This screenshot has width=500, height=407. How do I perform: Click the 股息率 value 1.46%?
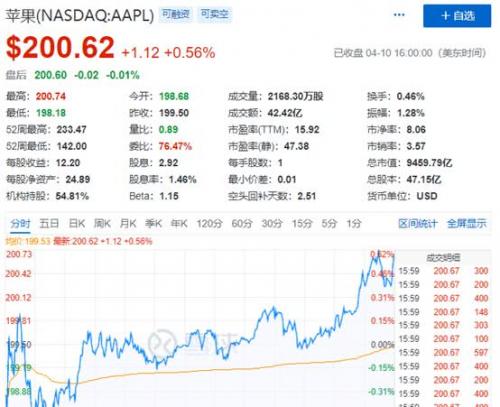[183, 180]
